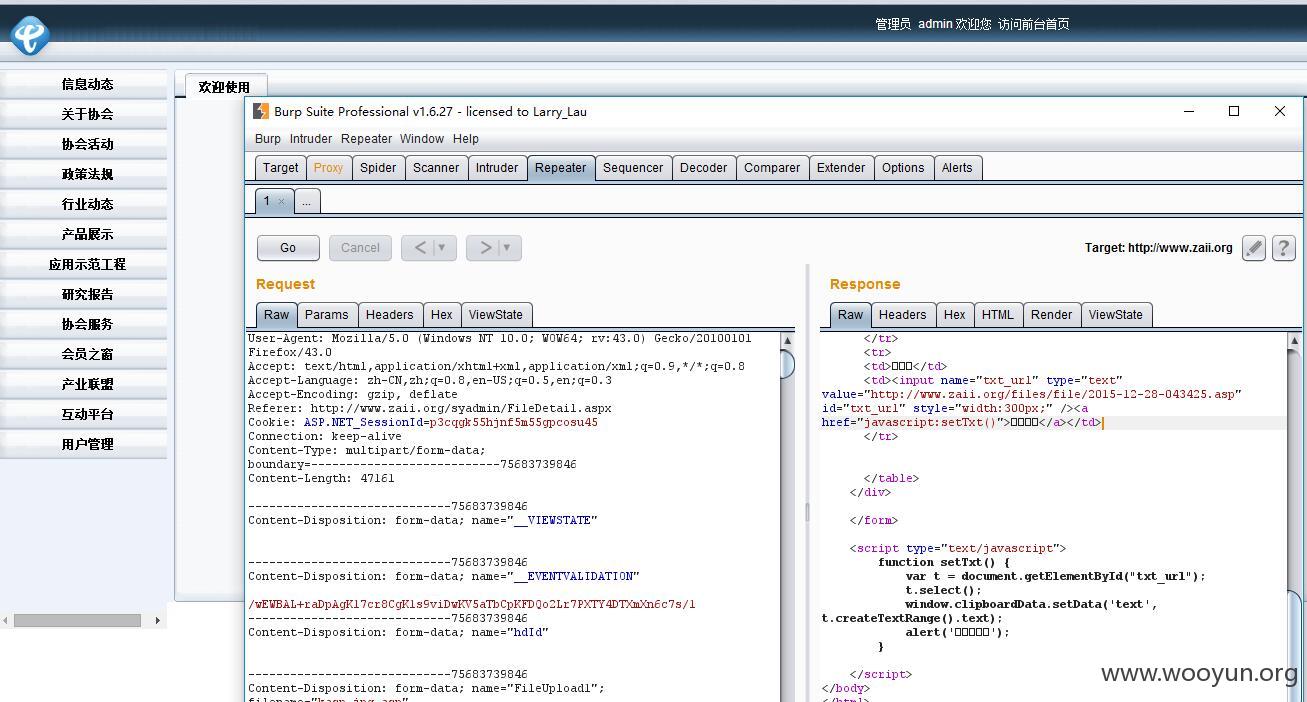
Task: Open the Burp menu
Action: pos(268,139)
